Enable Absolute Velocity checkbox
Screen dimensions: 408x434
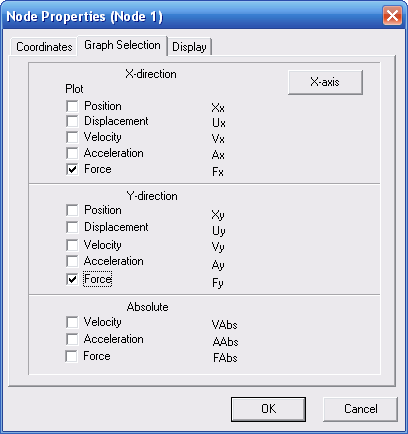[72, 322]
